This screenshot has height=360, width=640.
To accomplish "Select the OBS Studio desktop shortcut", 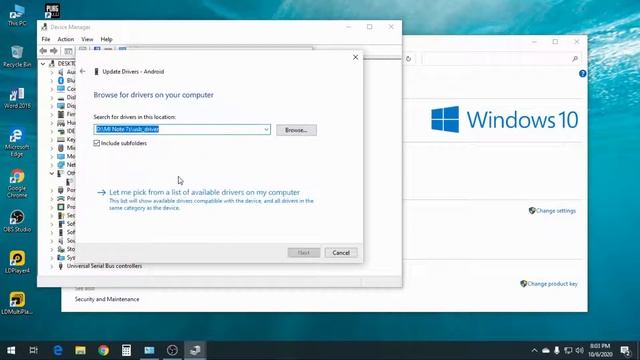I will tap(17, 221).
